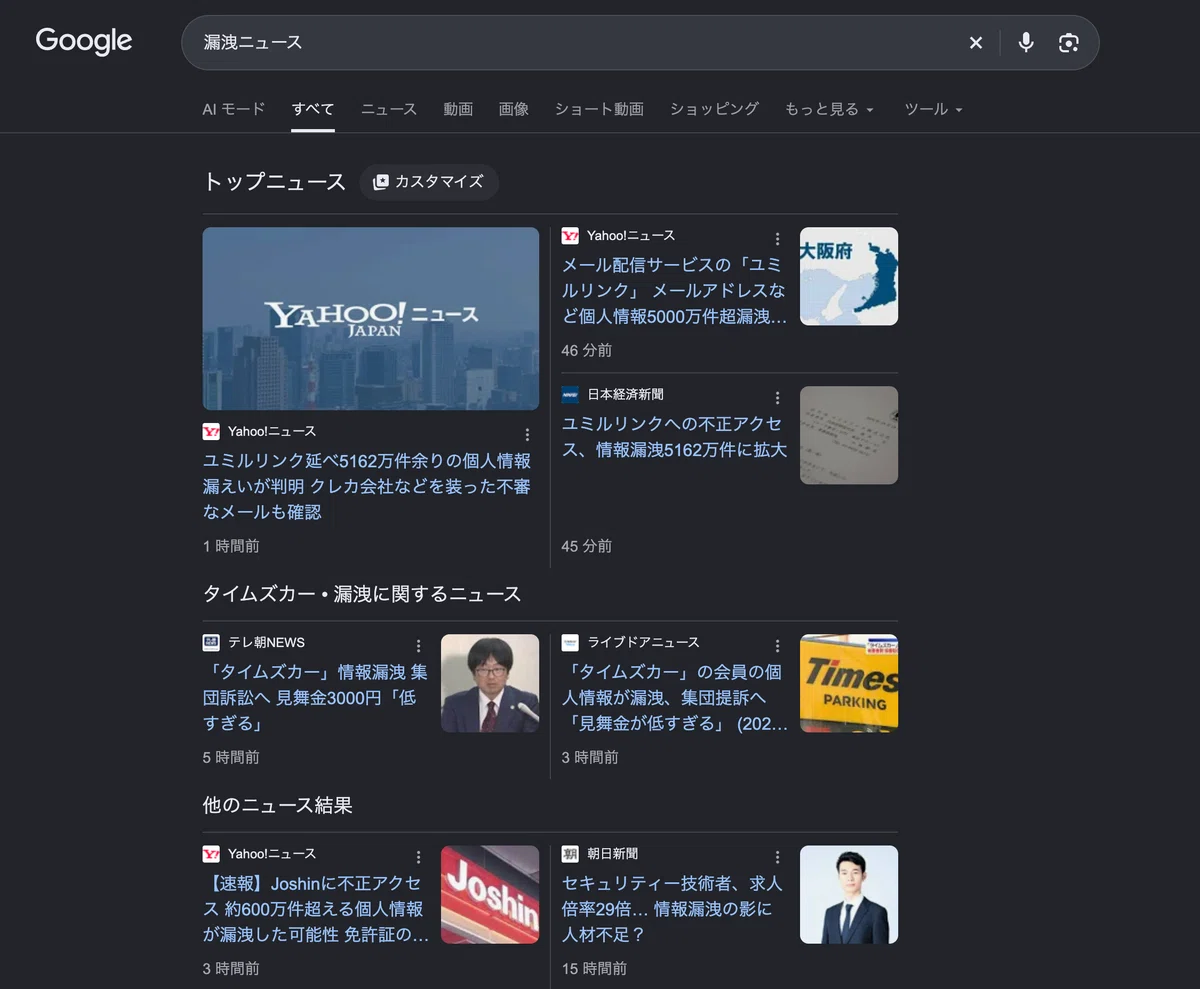The width and height of the screenshot is (1200, 989).
Task: Click Yahoo!ニュース favicon on the Joshin article
Action: tap(211, 854)
